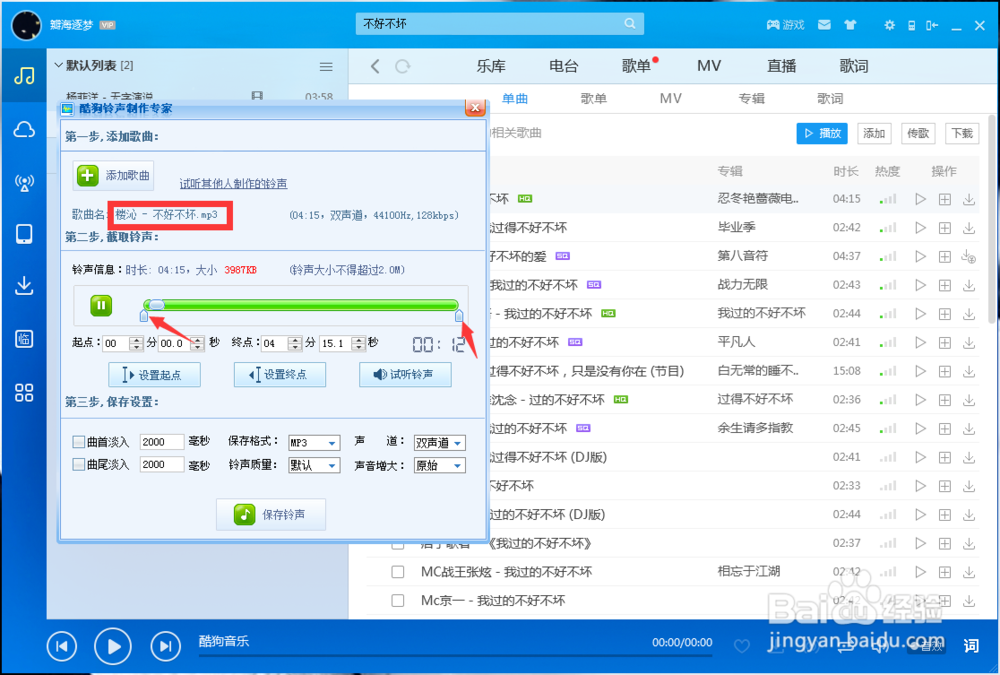Adjust the end second stepper
The image size is (1000, 675).
(359, 343)
